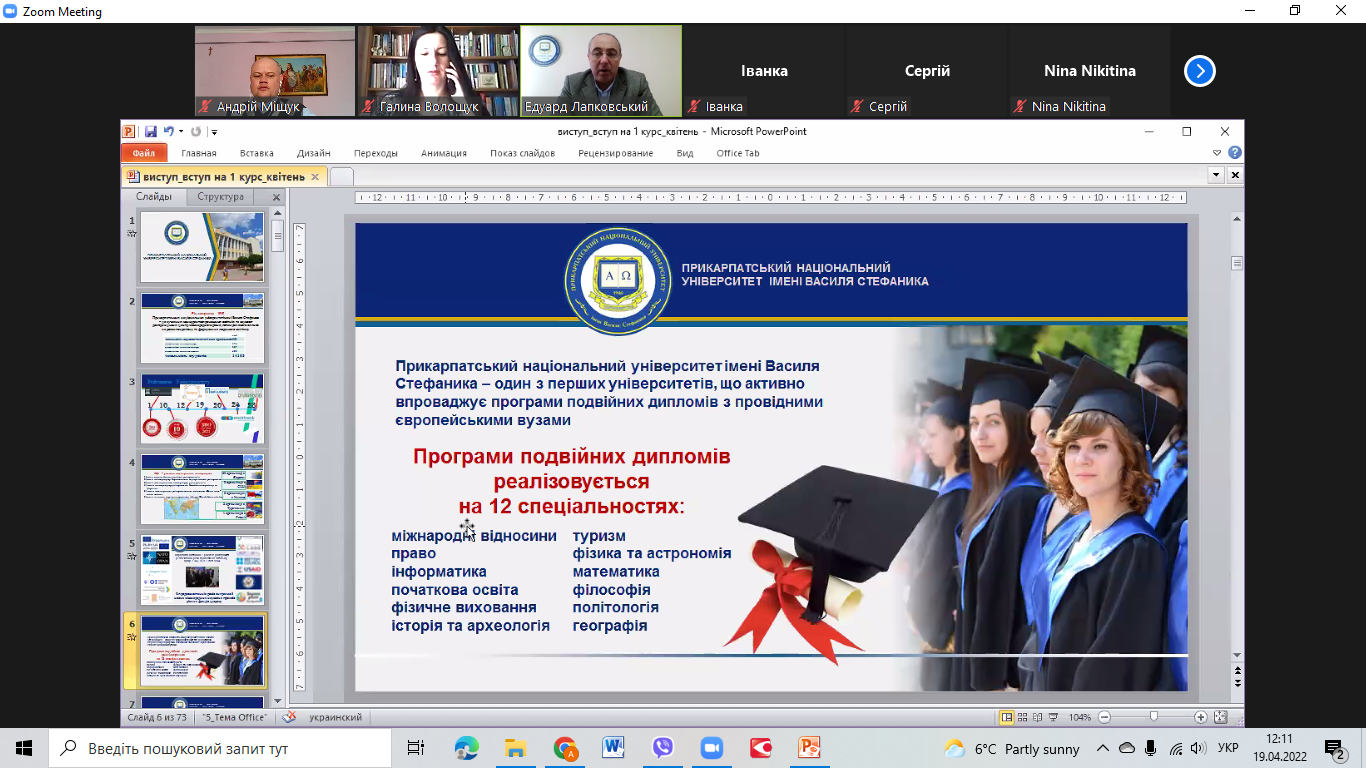Click Fit slide to window icon
The image size is (1366, 768).
(x=1220, y=718)
